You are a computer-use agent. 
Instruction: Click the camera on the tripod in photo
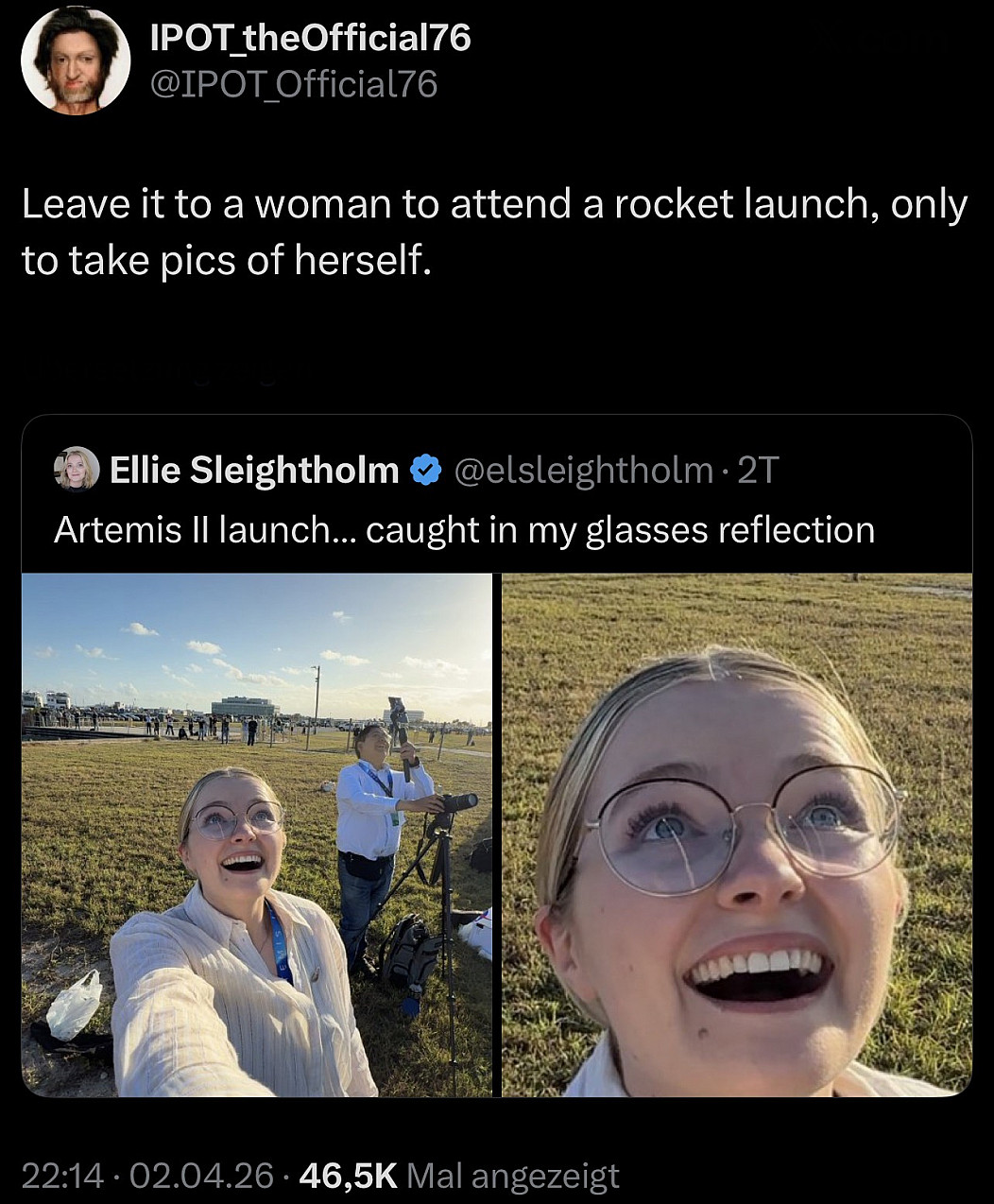point(458,802)
